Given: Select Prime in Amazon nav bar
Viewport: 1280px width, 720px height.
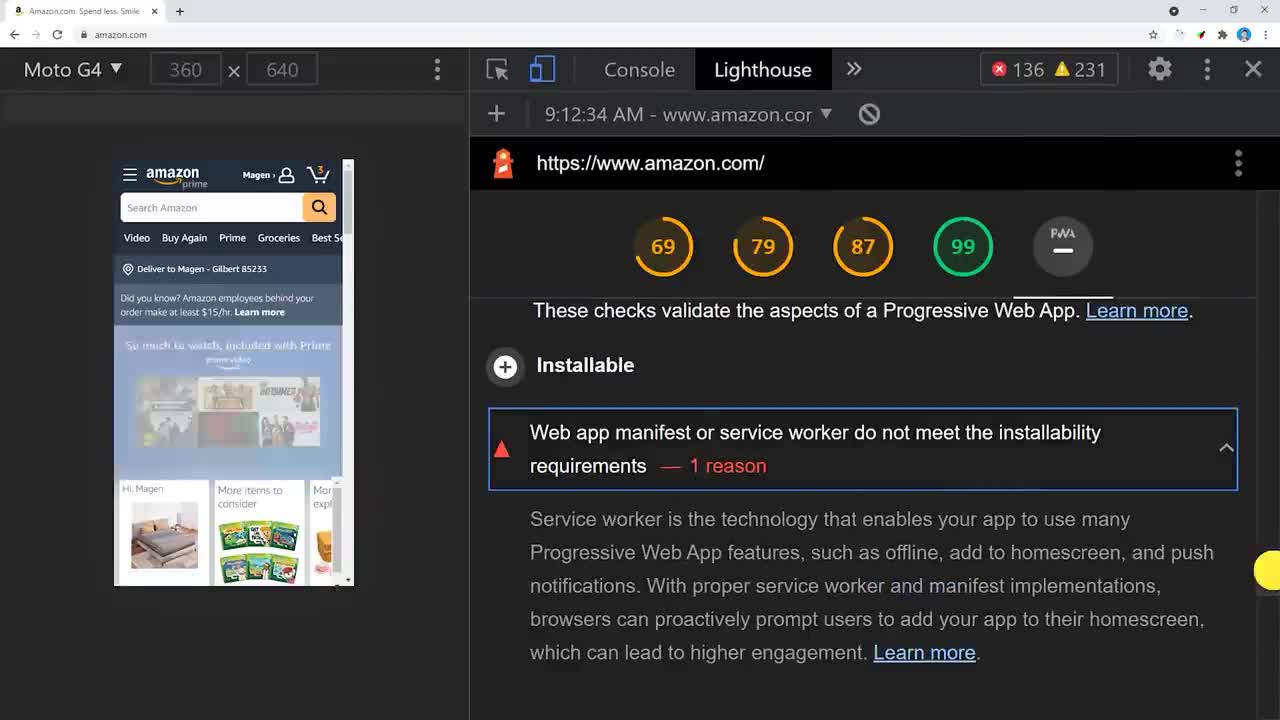Looking at the screenshot, I should 232,238.
